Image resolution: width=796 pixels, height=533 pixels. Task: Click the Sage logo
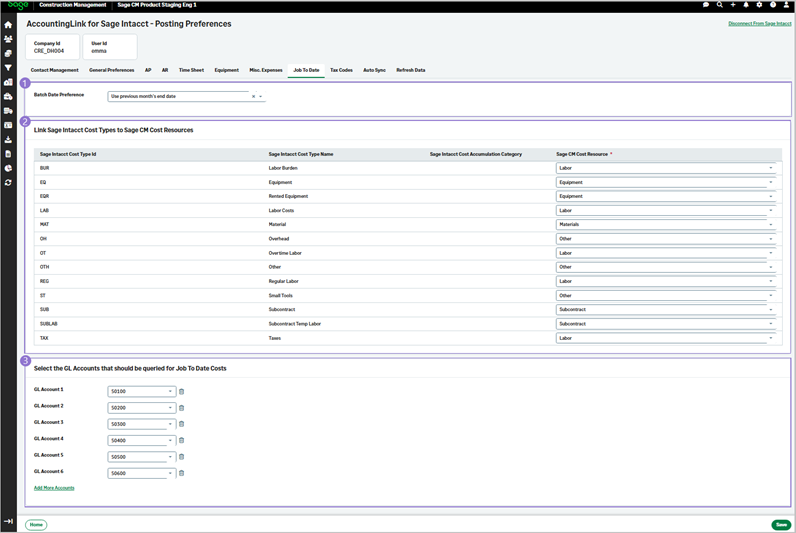click(x=18, y=5)
